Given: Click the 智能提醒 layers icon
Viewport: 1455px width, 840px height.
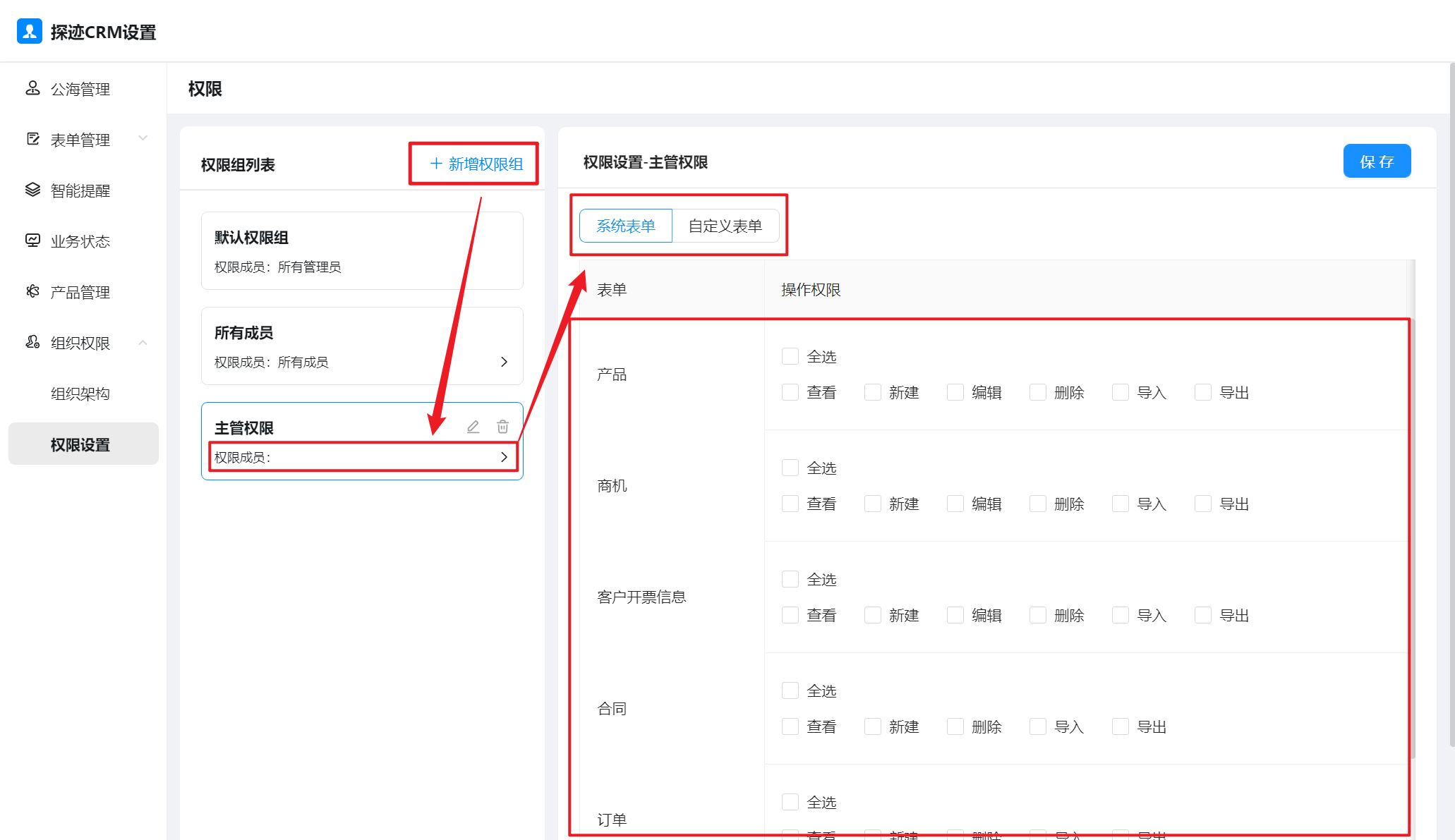Looking at the screenshot, I should (32, 190).
